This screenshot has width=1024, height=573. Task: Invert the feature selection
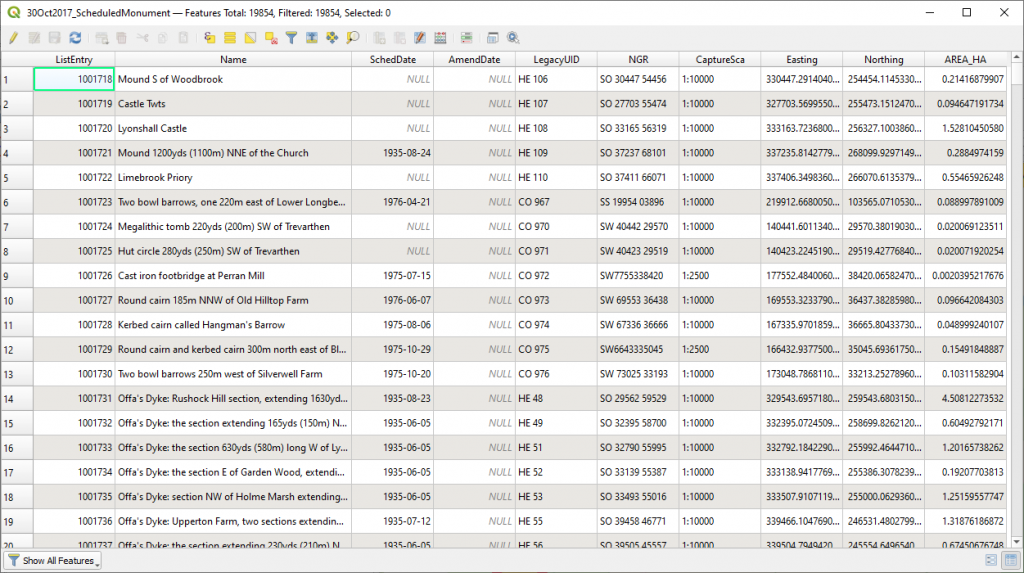pos(250,38)
